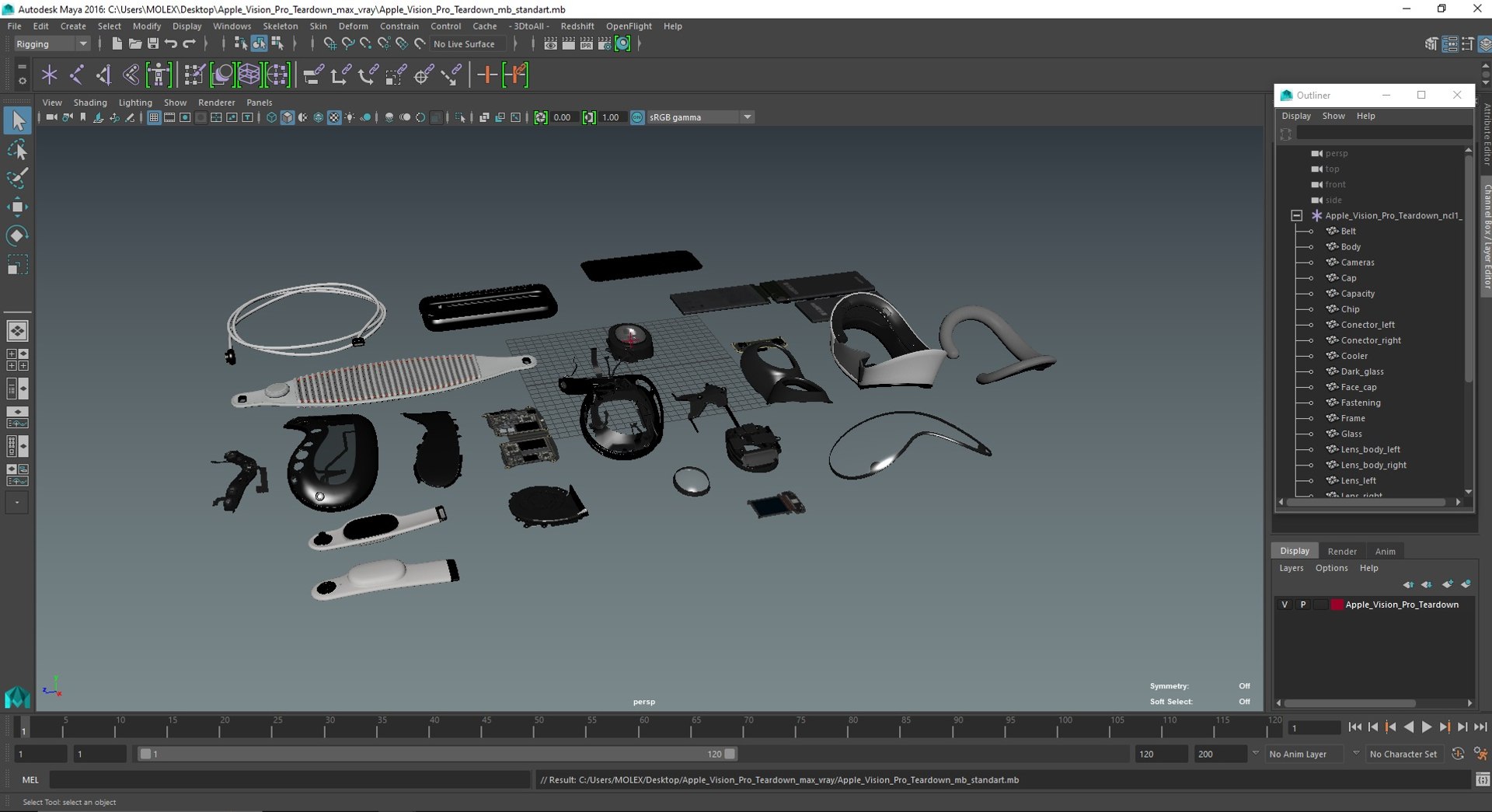Open the No Live Surface field

coord(467,44)
